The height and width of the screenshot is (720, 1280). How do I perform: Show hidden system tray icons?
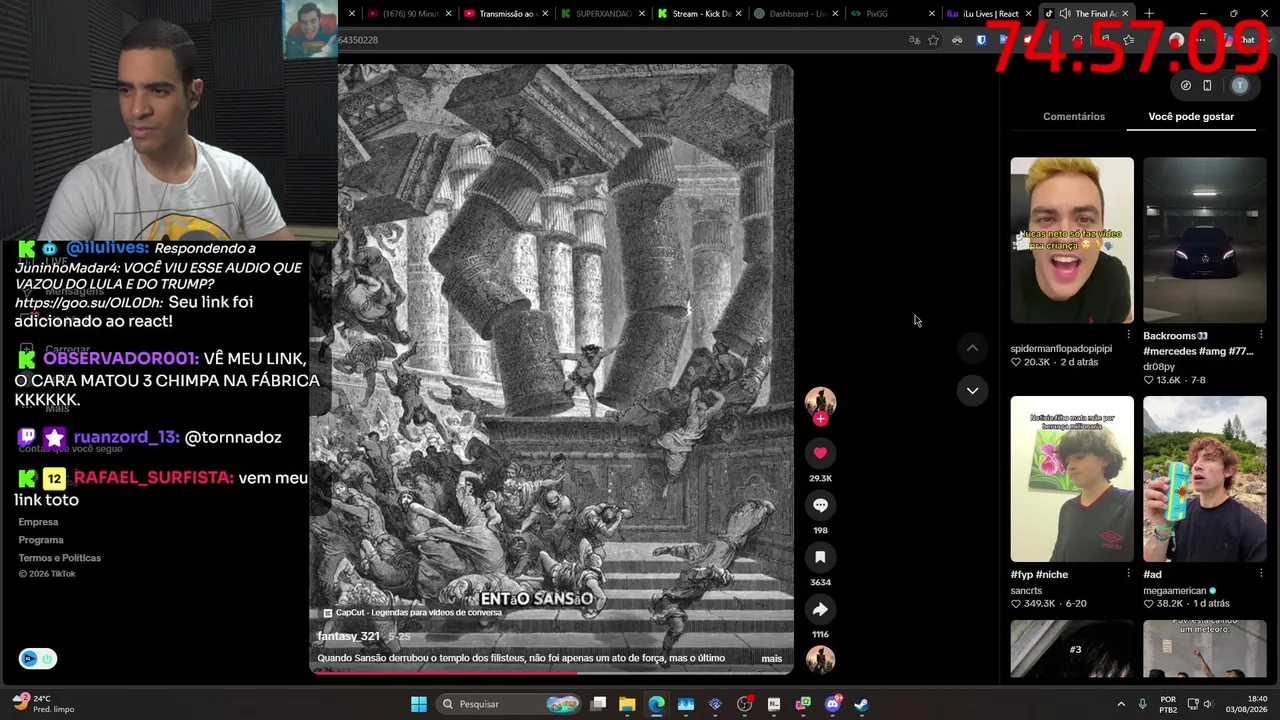(x=1121, y=704)
